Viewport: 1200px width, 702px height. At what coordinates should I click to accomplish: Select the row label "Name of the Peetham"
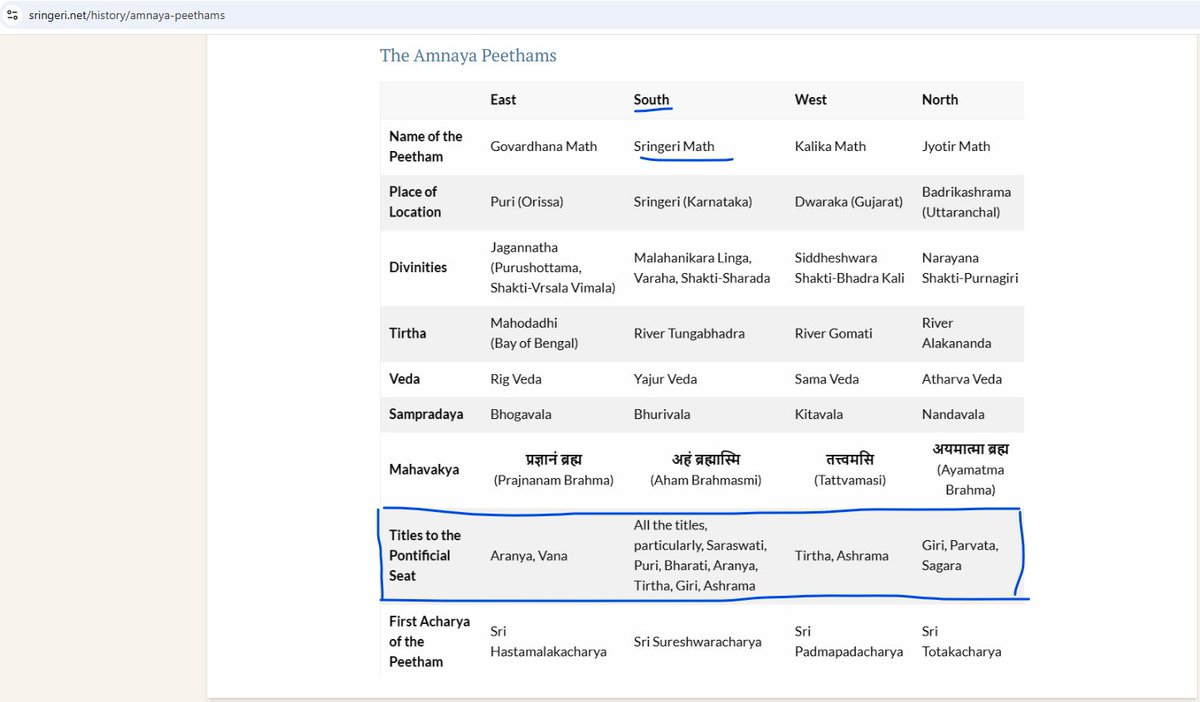(x=426, y=146)
